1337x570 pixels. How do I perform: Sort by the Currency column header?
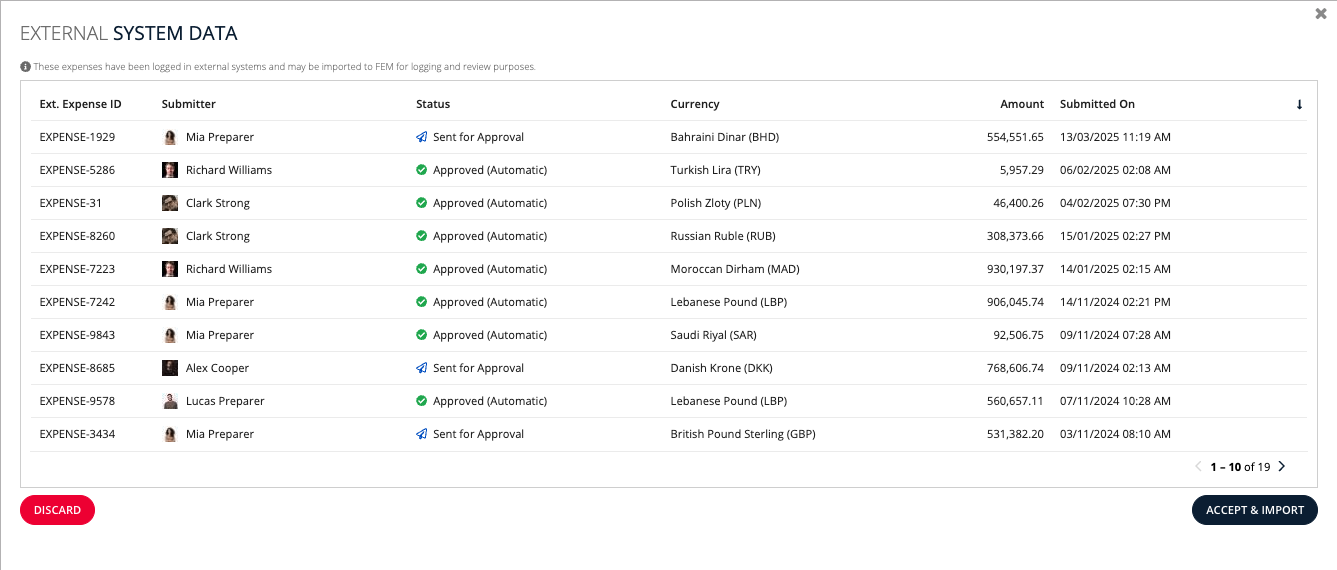pyautogui.click(x=695, y=104)
